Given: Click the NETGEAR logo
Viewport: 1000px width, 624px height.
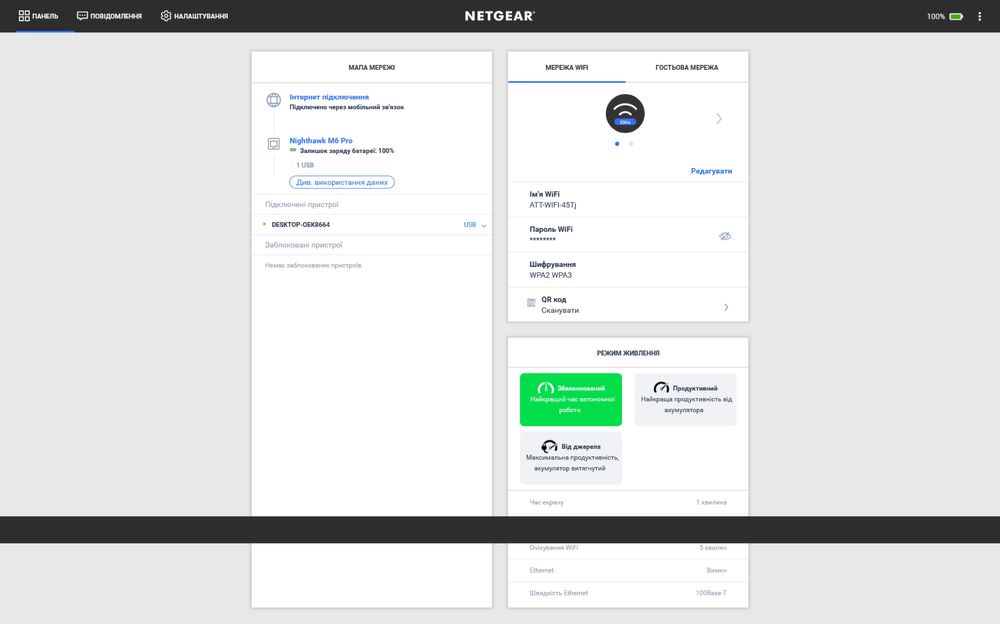Looking at the screenshot, I should tap(499, 16).
